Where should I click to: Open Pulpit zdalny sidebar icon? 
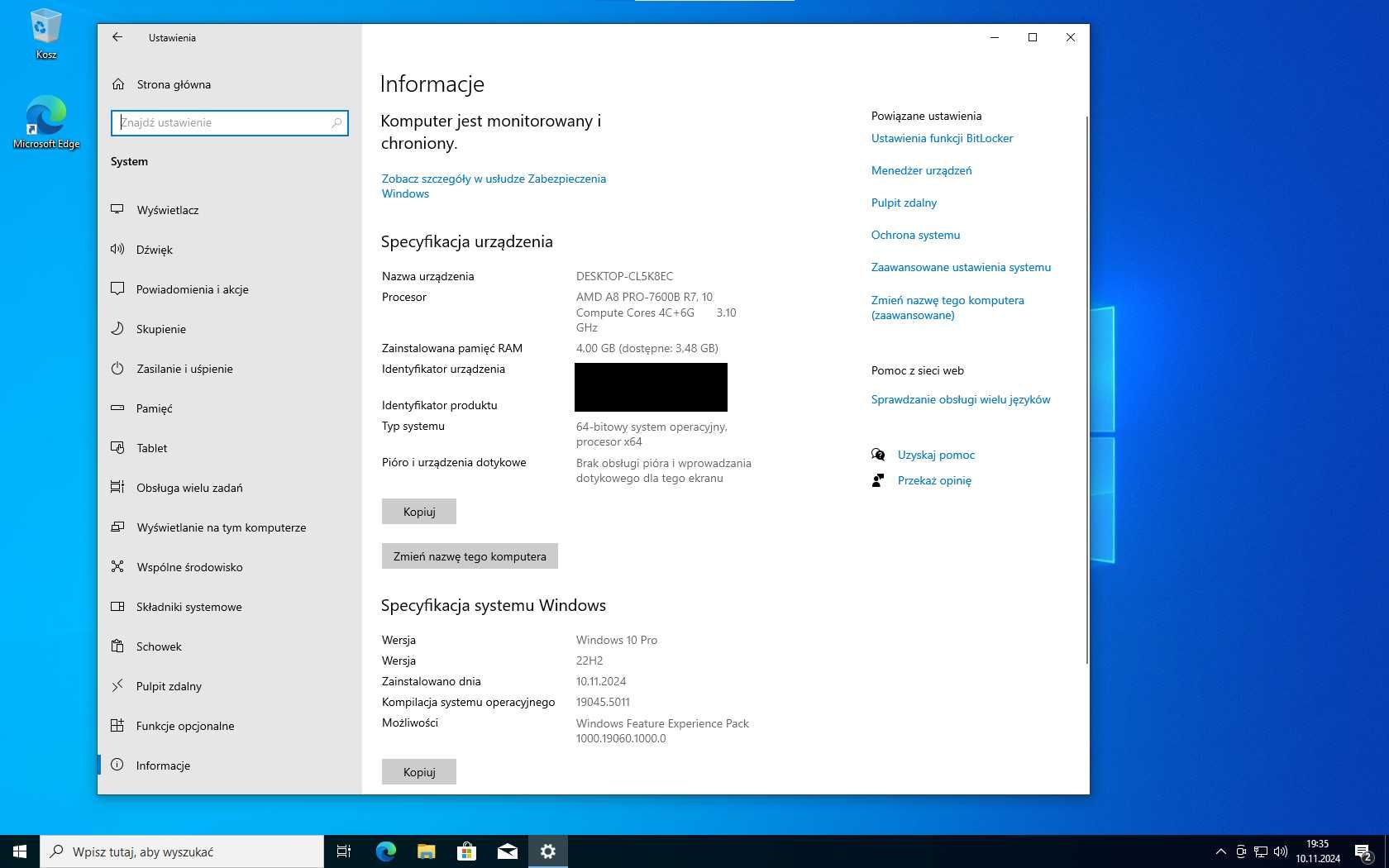[117, 686]
